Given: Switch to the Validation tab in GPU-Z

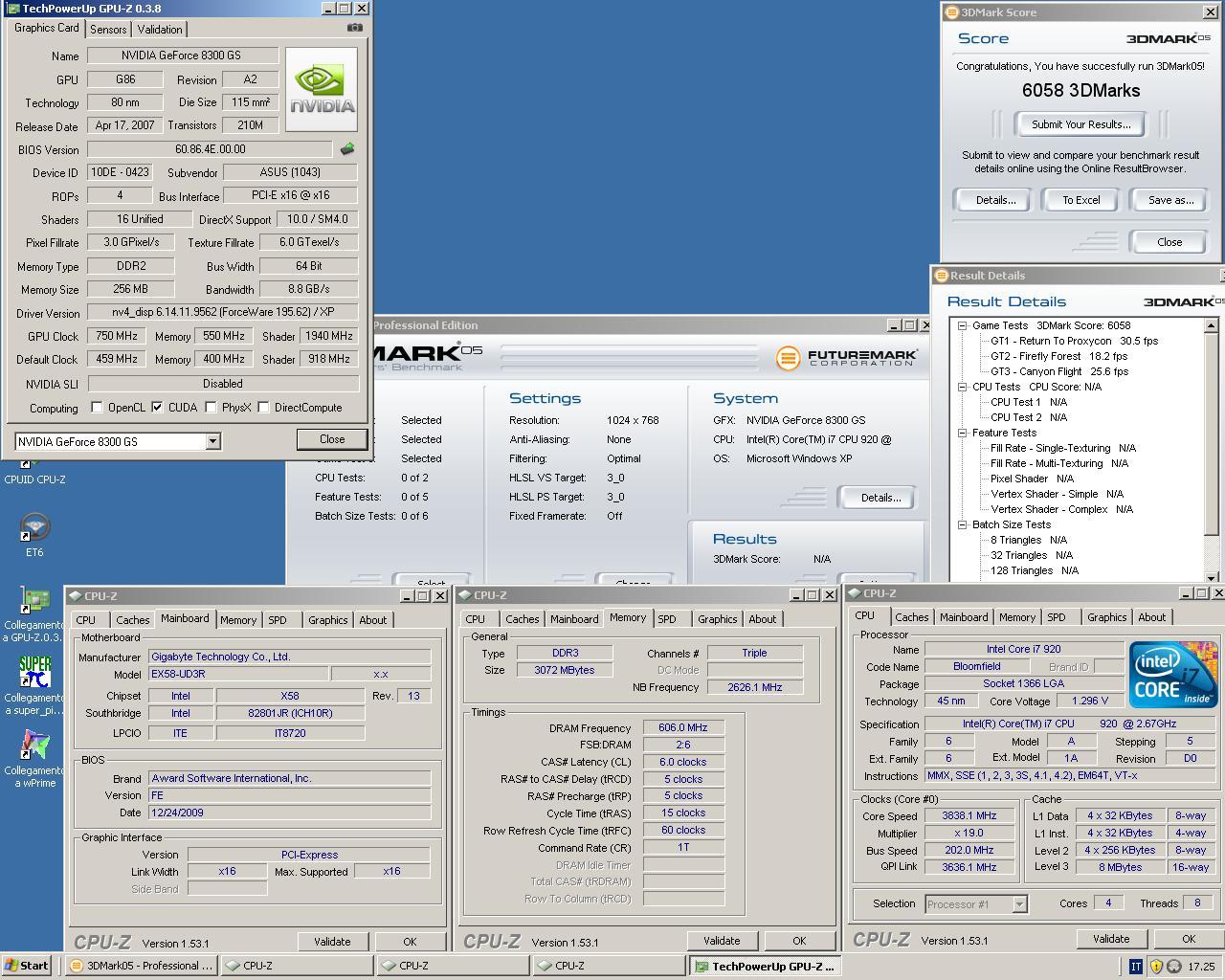Looking at the screenshot, I should pos(160,30).
